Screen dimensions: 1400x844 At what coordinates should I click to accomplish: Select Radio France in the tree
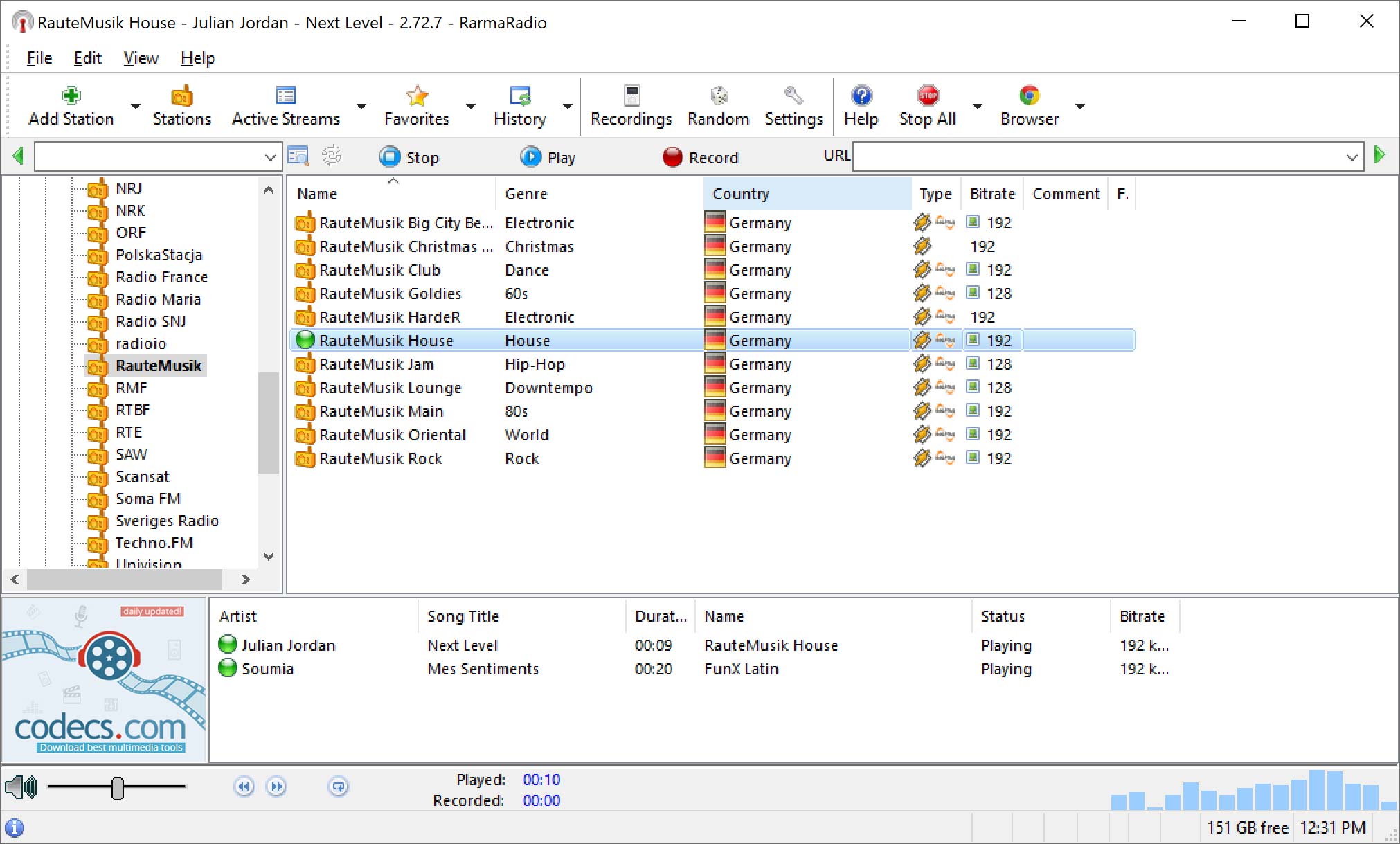161,277
